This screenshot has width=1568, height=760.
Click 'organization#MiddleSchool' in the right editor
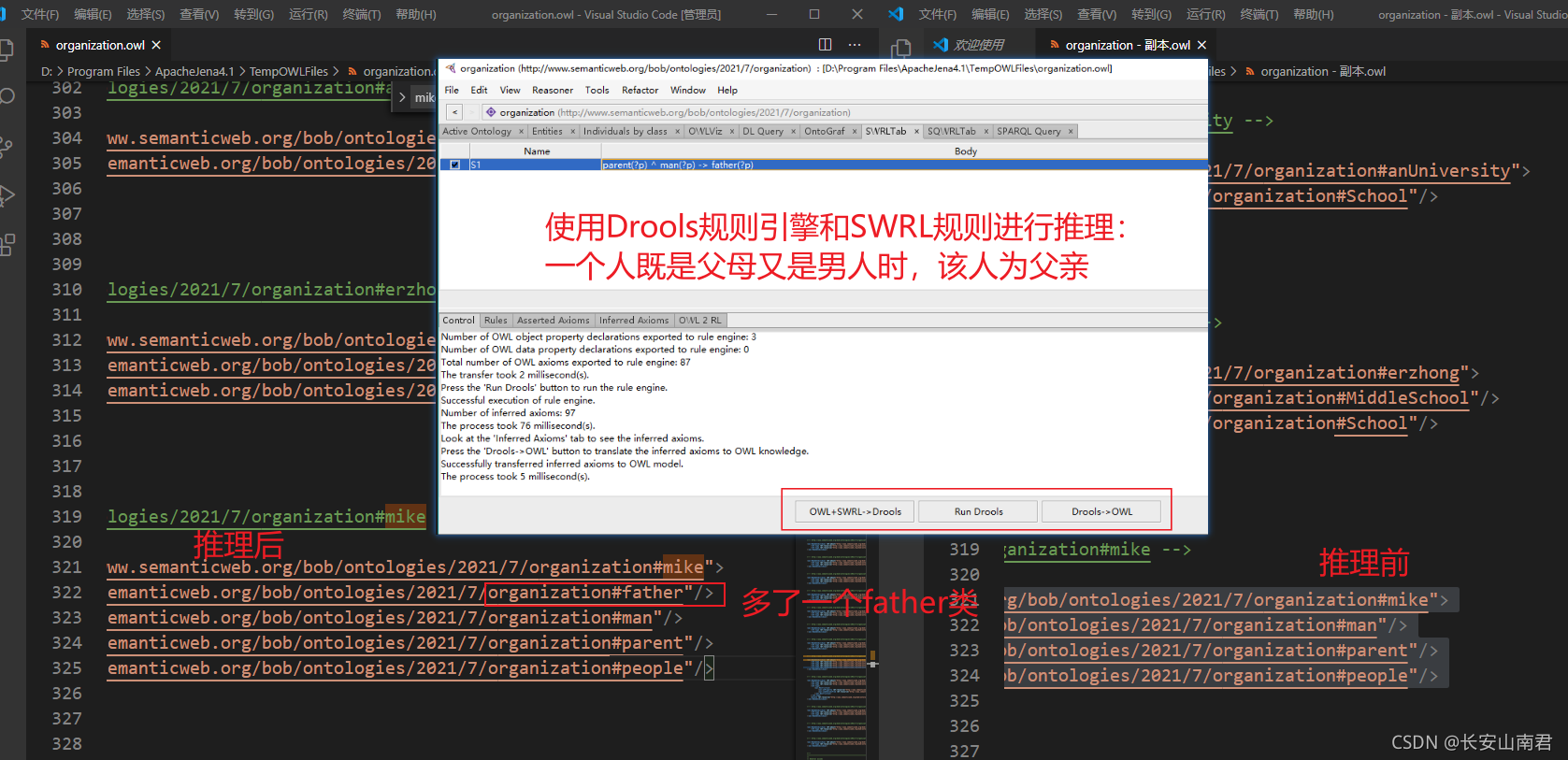point(1340,398)
